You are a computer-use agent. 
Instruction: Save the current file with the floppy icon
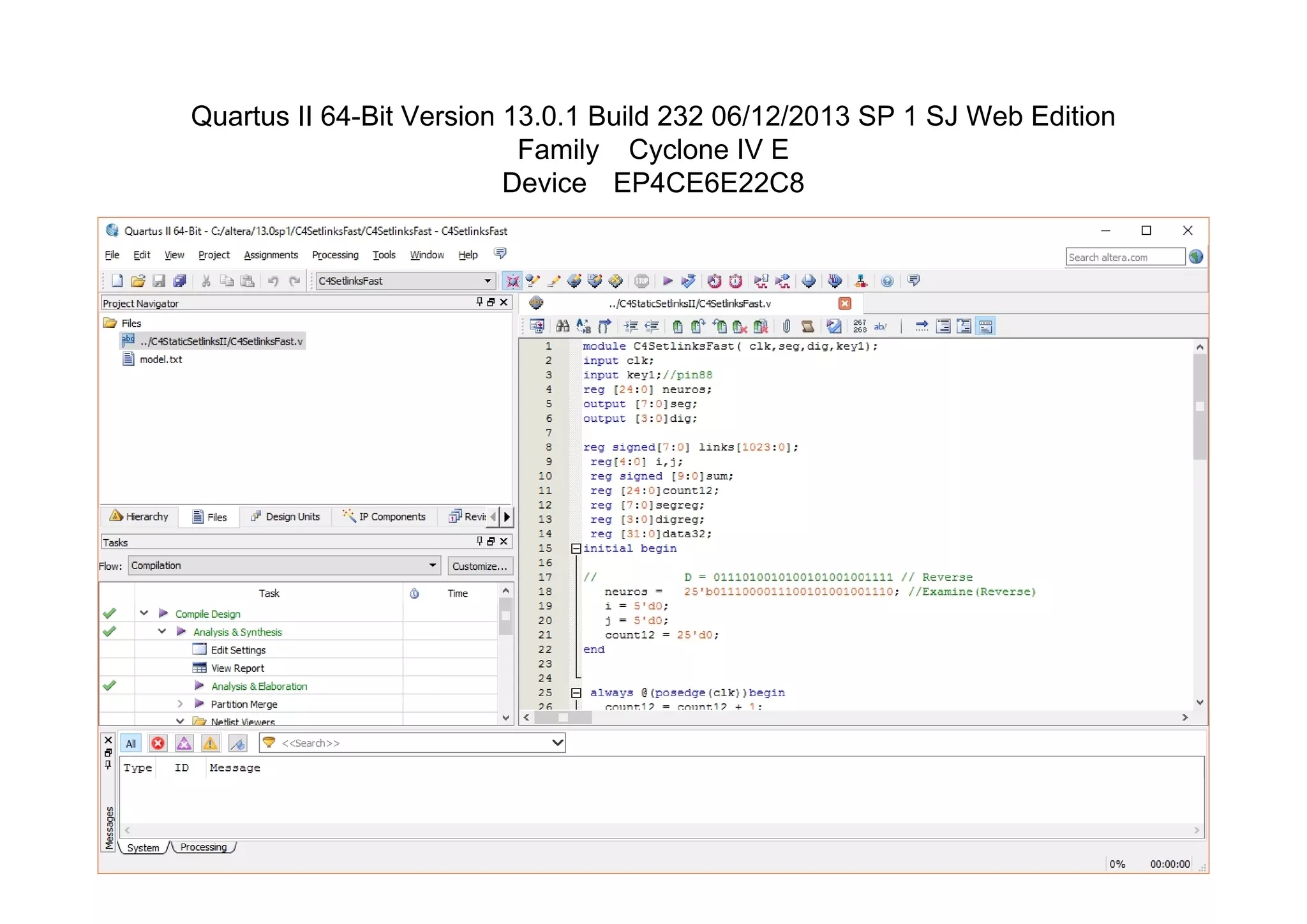tap(159, 281)
